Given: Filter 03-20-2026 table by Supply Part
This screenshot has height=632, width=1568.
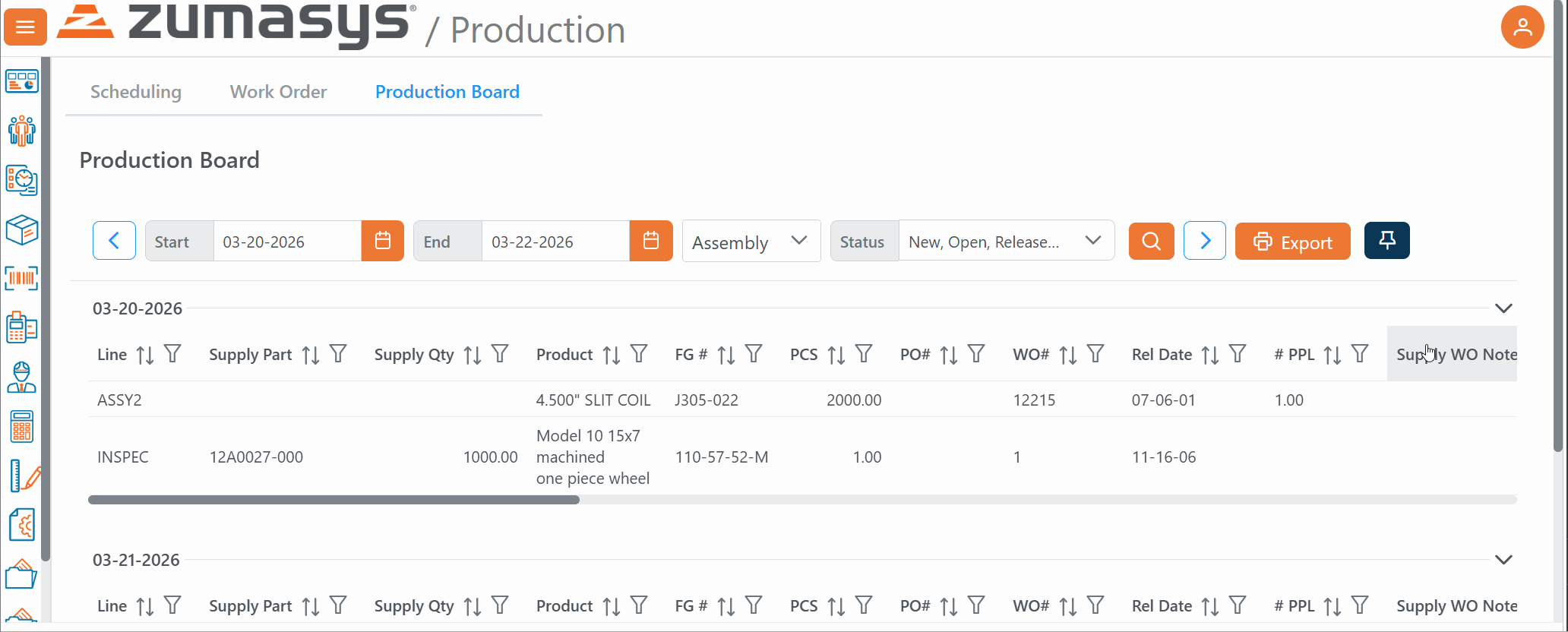Looking at the screenshot, I should pos(338,354).
